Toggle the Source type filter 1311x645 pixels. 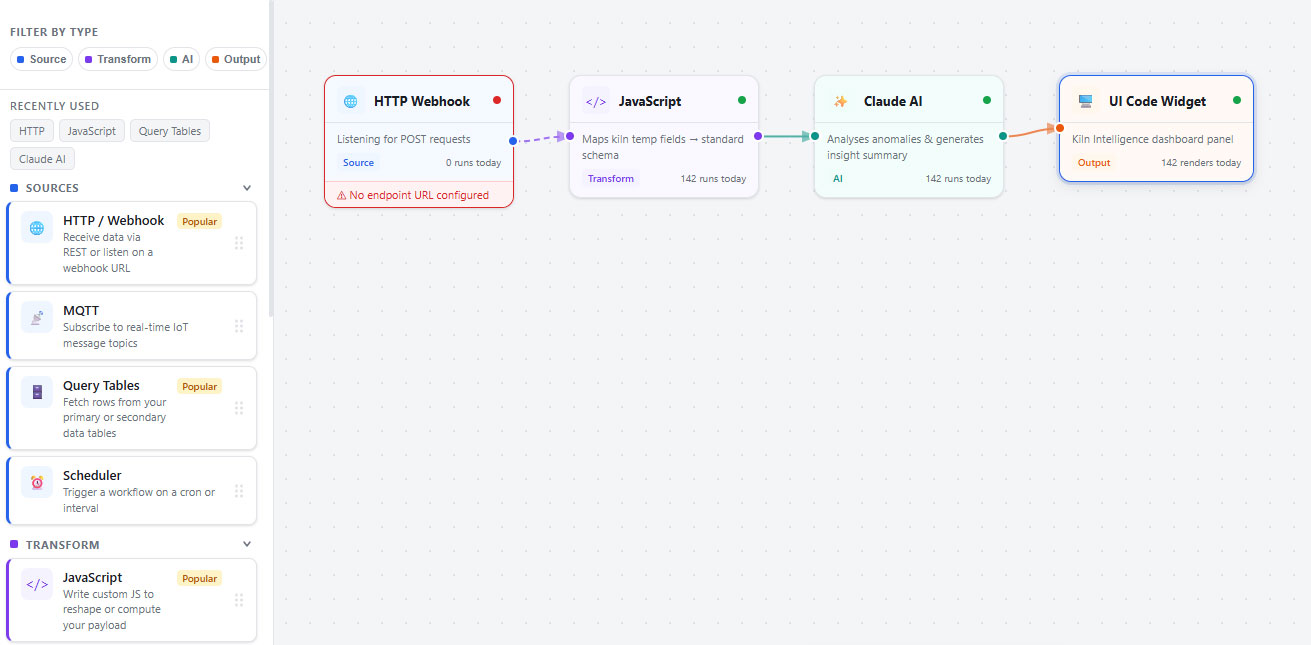click(42, 59)
